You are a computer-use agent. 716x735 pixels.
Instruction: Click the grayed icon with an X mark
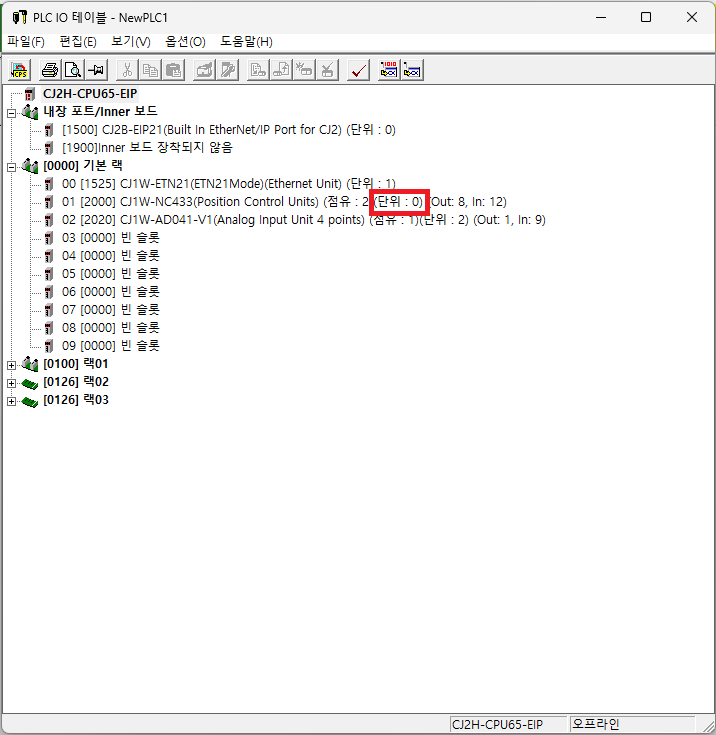tap(327, 70)
